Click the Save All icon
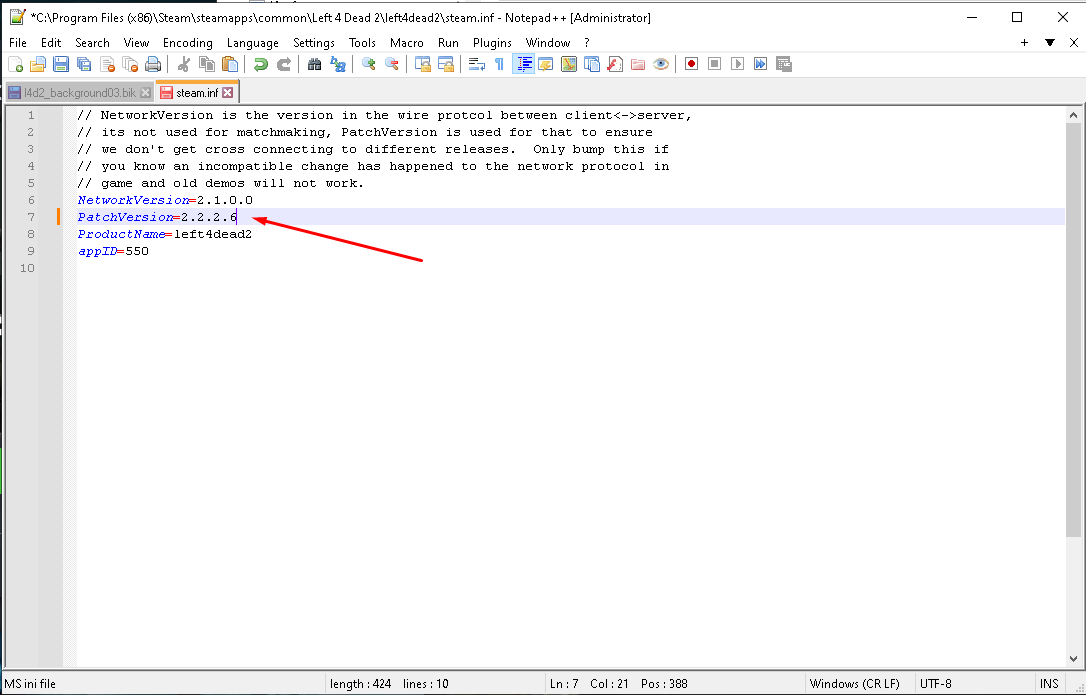This screenshot has width=1086, height=695. pyautogui.click(x=84, y=64)
